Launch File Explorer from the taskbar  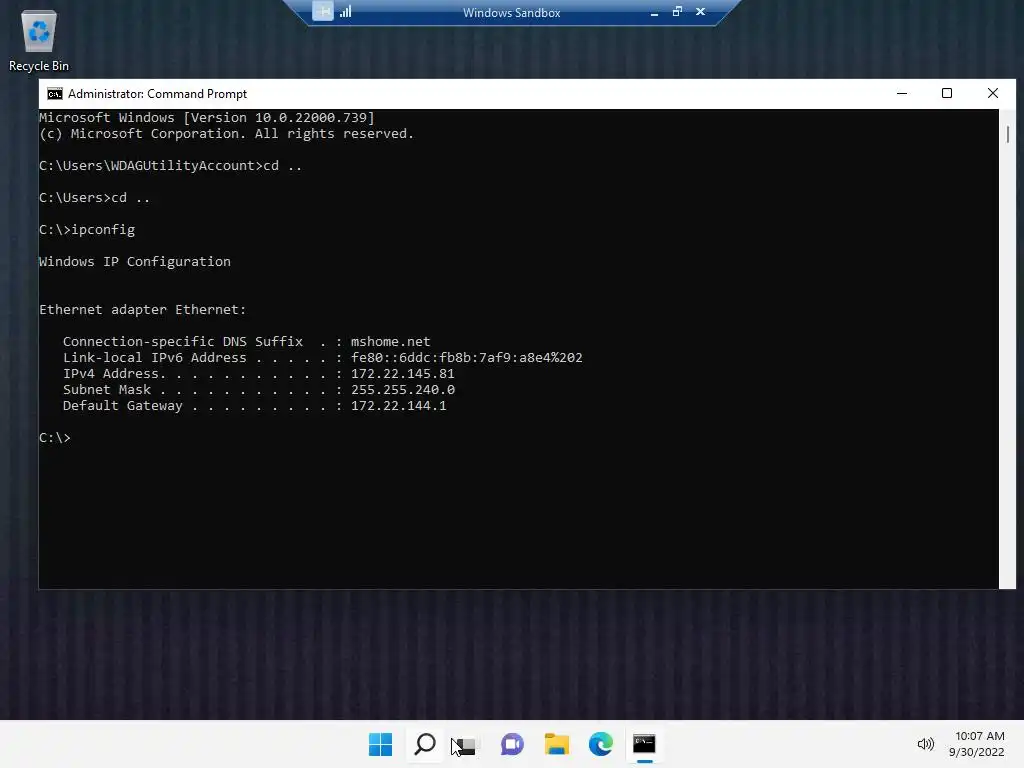click(556, 744)
